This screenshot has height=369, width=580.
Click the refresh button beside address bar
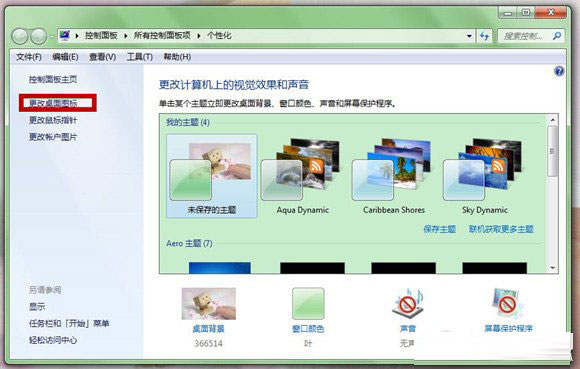[x=484, y=36]
